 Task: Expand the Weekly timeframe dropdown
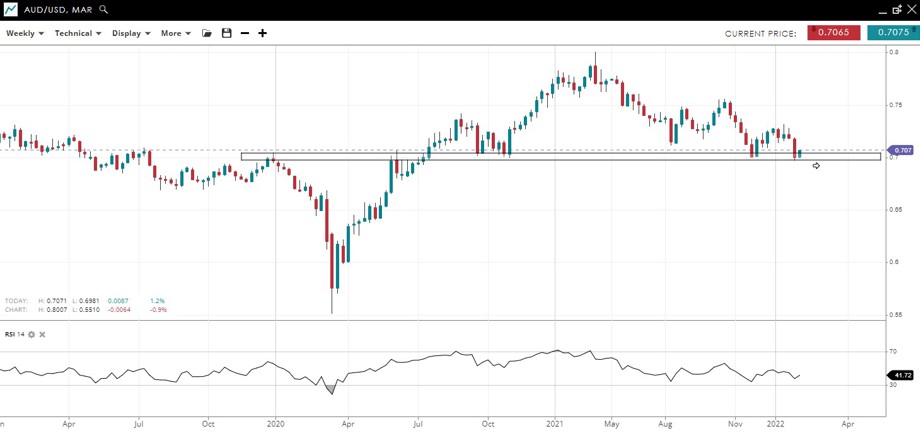pyautogui.click(x=24, y=33)
